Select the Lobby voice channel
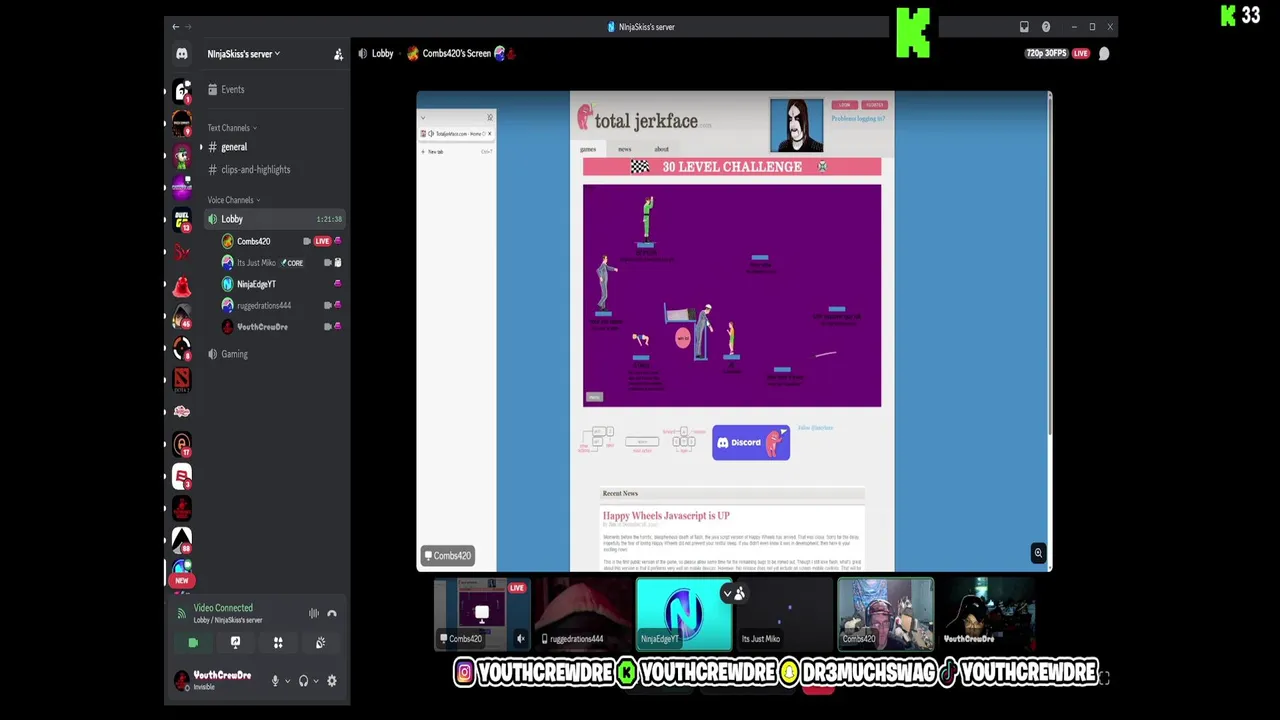Image resolution: width=1280 pixels, height=720 pixels. click(276, 219)
